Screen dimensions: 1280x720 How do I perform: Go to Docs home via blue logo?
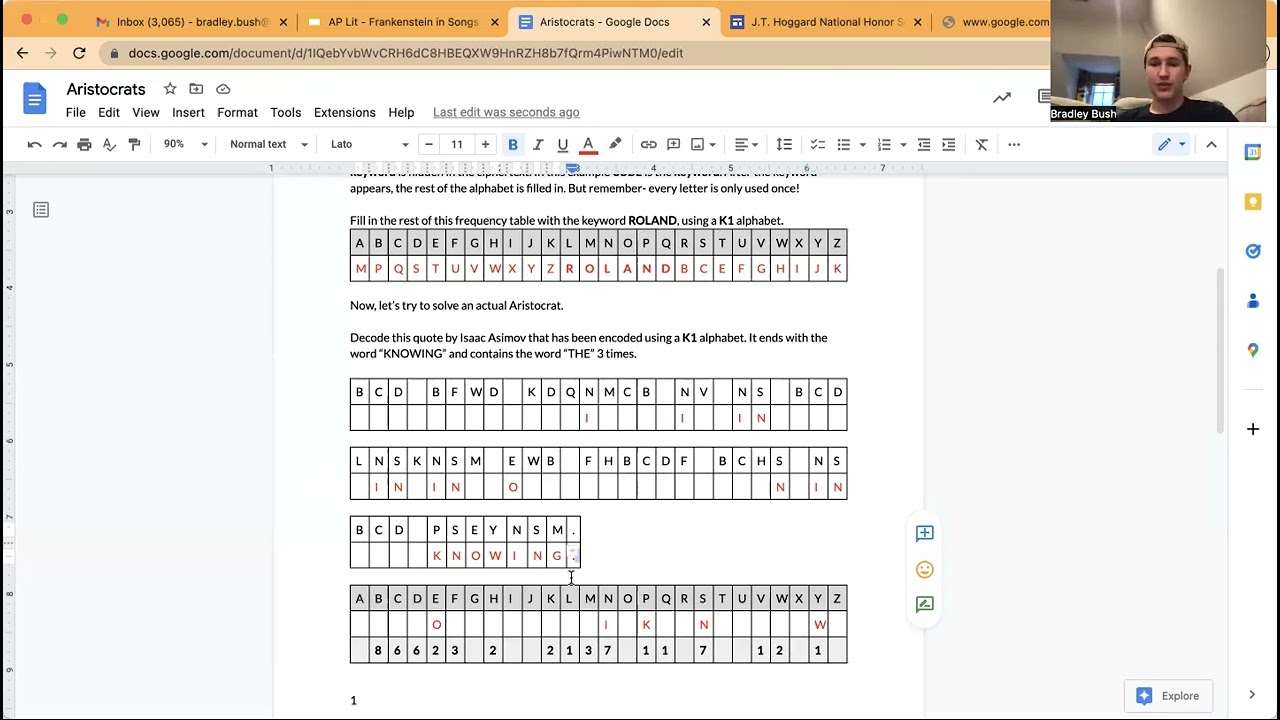pos(35,99)
